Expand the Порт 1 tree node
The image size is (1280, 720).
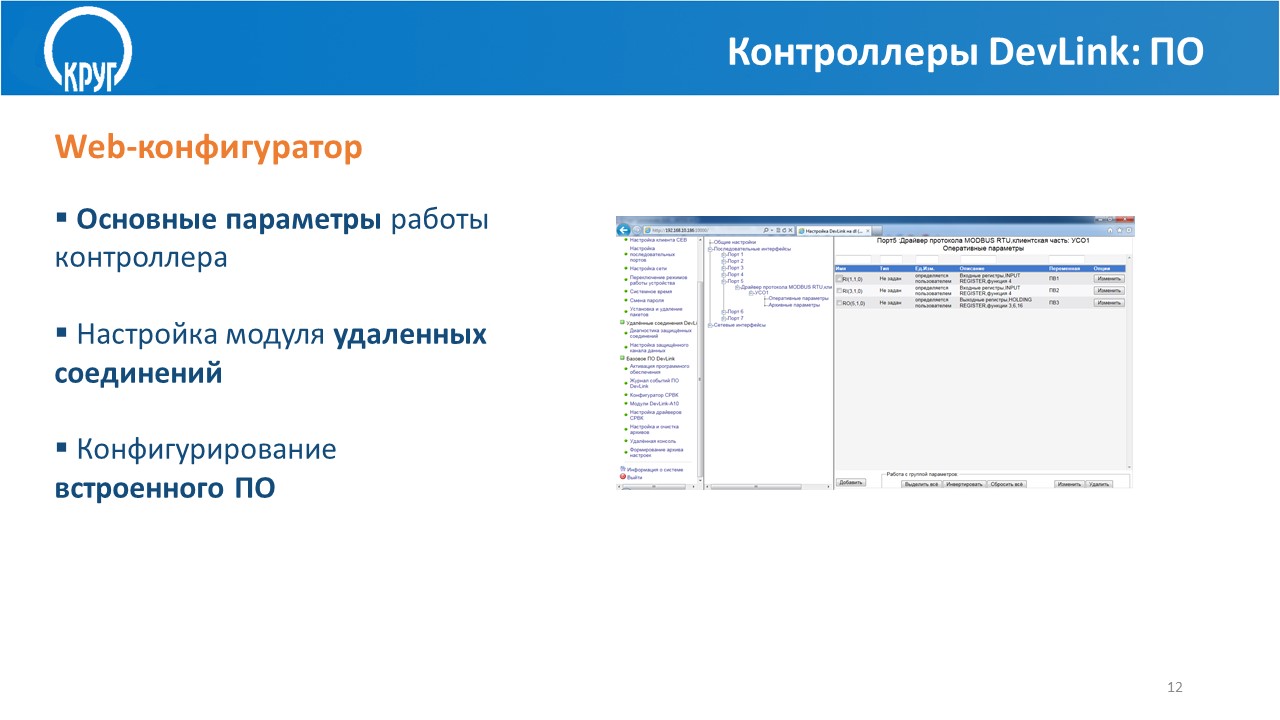(723, 255)
